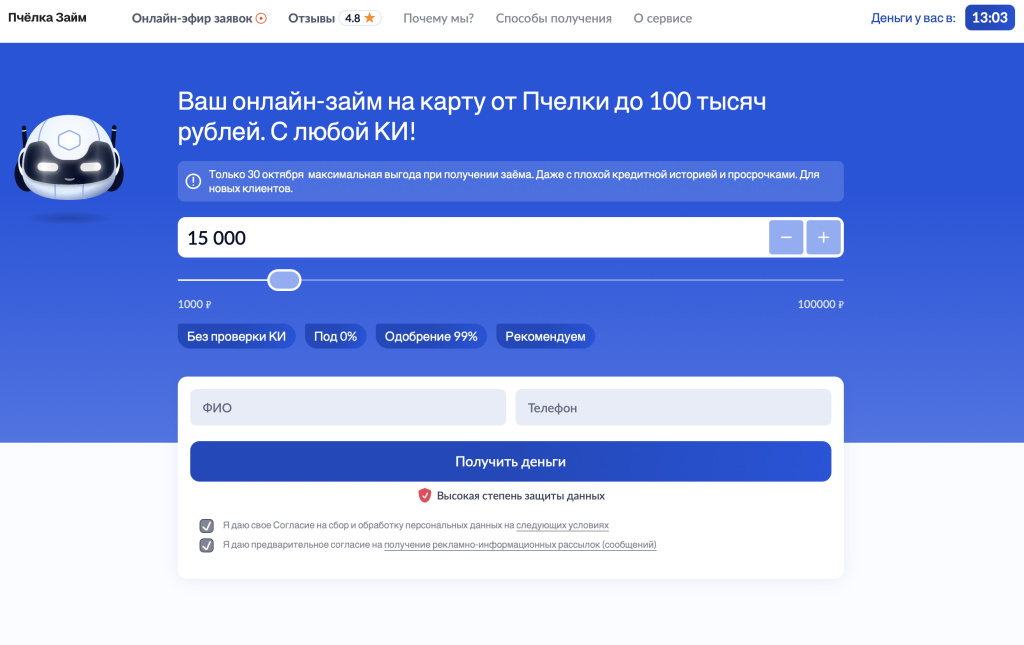Click the red shield data protection icon
Viewport: 1024px width, 645px height.
click(x=423, y=494)
